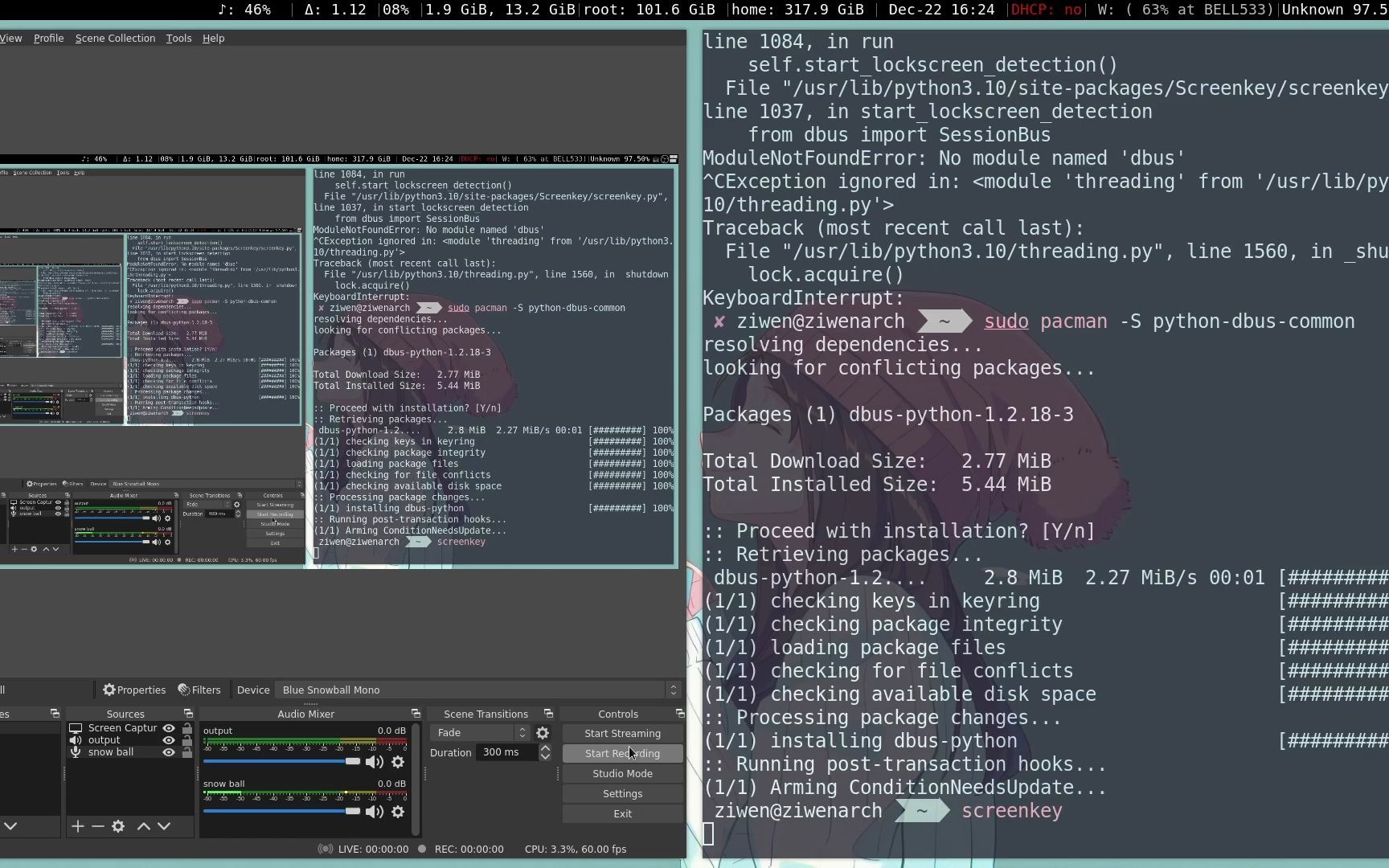This screenshot has height=868, width=1389.
Task: Open source Properties button
Action: (x=134, y=690)
